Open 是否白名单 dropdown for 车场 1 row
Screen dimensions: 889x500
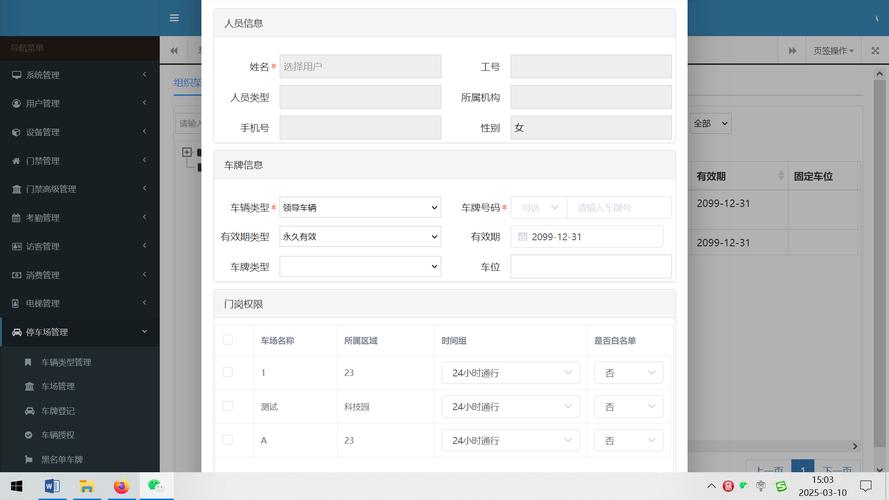click(628, 372)
